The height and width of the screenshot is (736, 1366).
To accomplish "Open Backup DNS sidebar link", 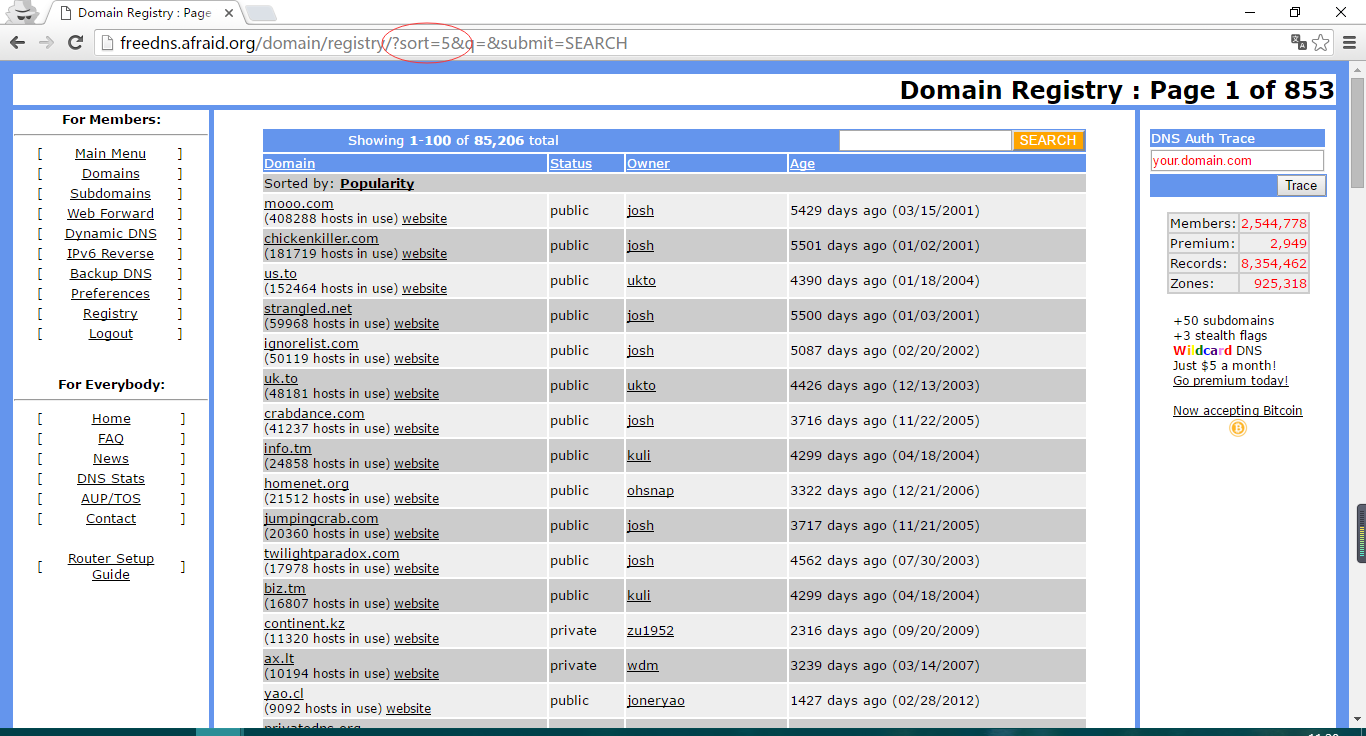I will click(111, 274).
